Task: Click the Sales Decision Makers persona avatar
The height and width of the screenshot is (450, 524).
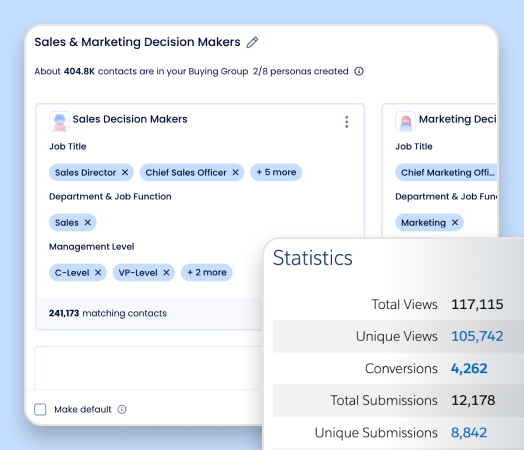Action: coord(59,121)
